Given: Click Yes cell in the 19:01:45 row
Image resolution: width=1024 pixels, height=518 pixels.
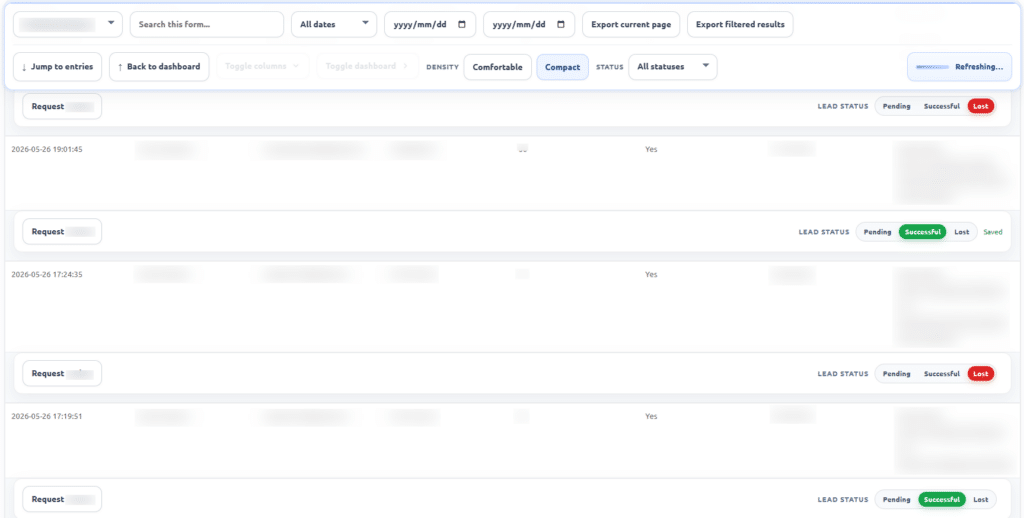Looking at the screenshot, I should tap(651, 149).
